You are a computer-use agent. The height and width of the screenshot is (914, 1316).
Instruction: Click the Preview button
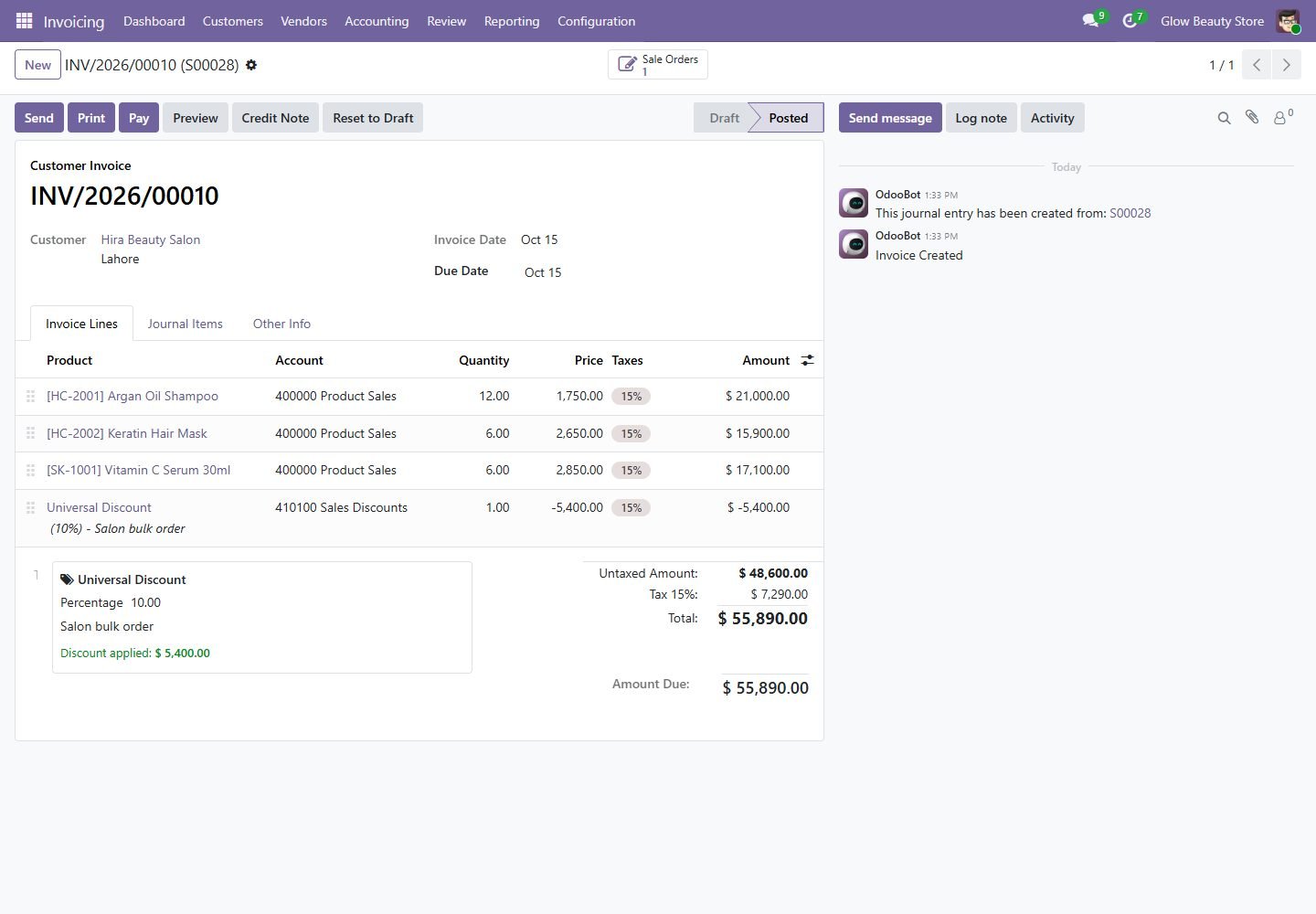pyautogui.click(x=196, y=118)
